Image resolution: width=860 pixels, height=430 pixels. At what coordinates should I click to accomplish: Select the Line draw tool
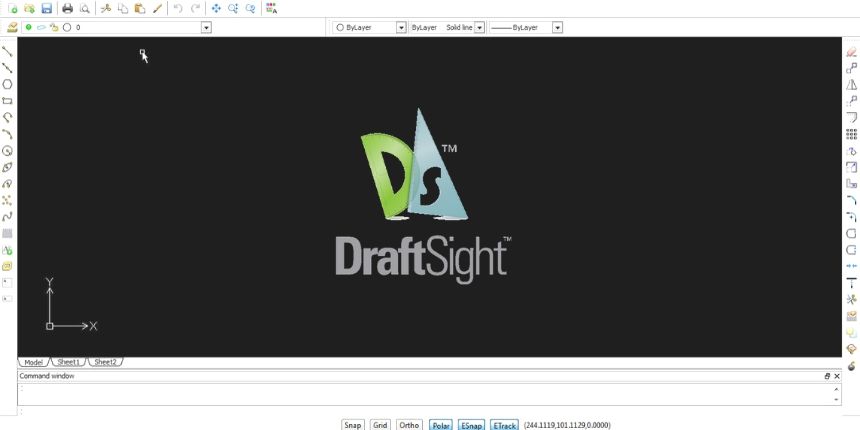tap(7, 52)
